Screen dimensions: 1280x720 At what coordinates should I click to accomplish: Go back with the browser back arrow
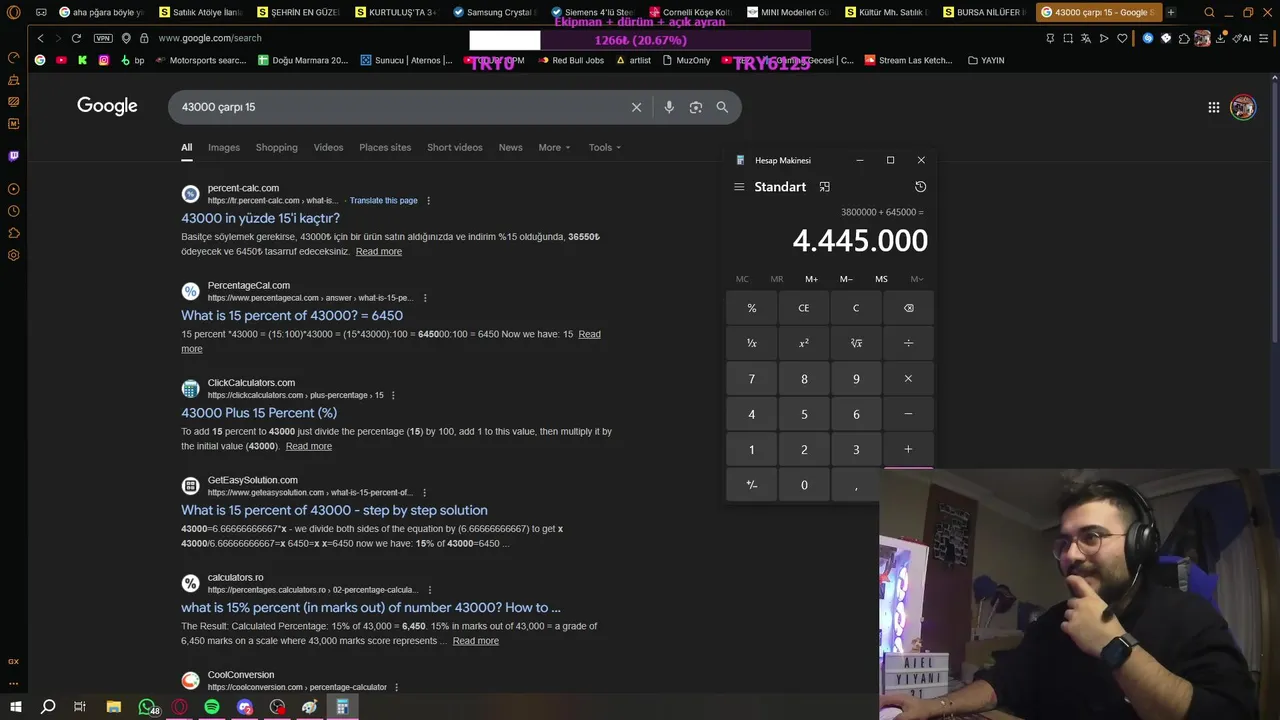pyautogui.click(x=40, y=38)
